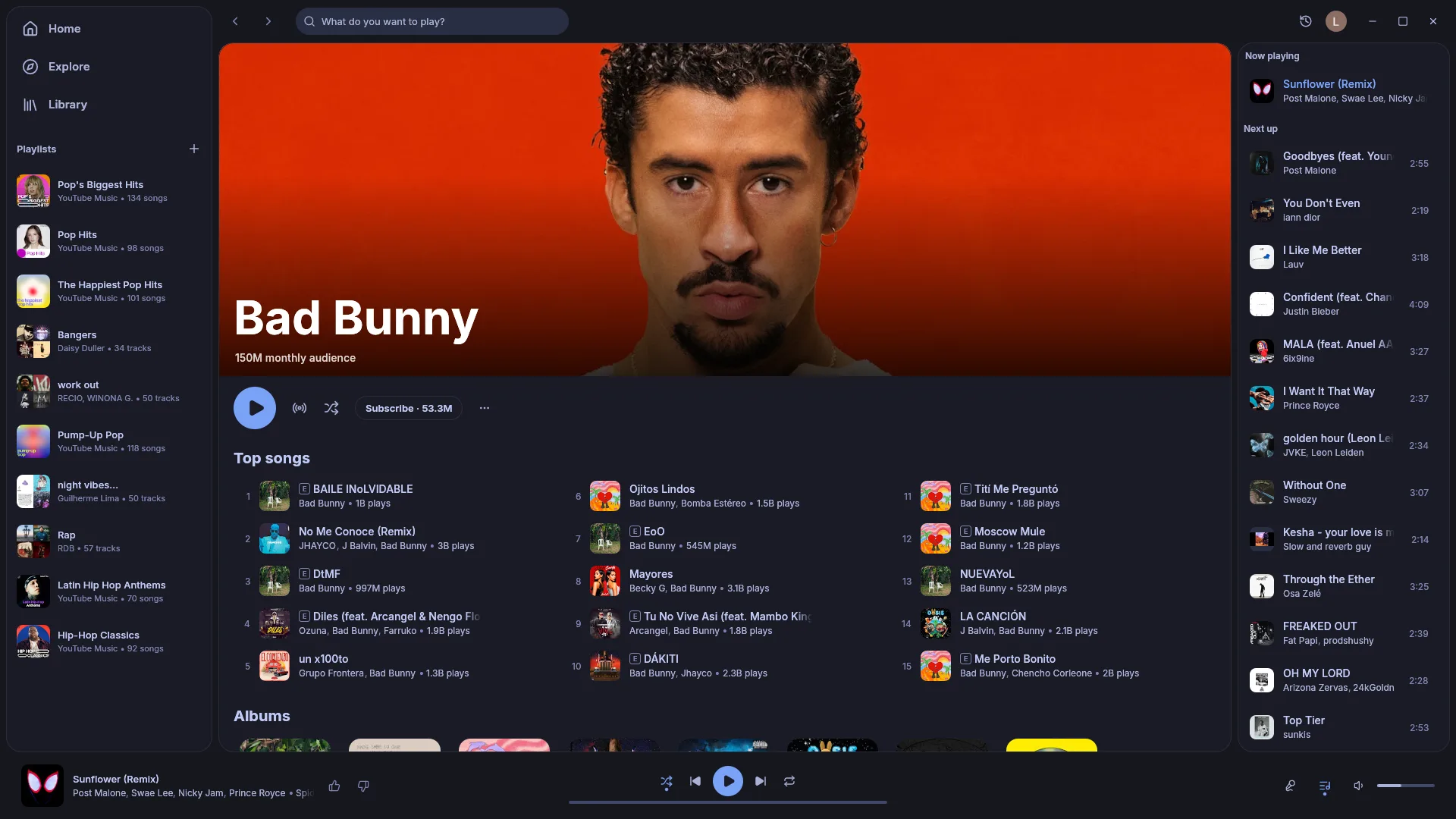This screenshot has height=819, width=1456.
Task: Seek within the song progress bar
Action: [728, 802]
